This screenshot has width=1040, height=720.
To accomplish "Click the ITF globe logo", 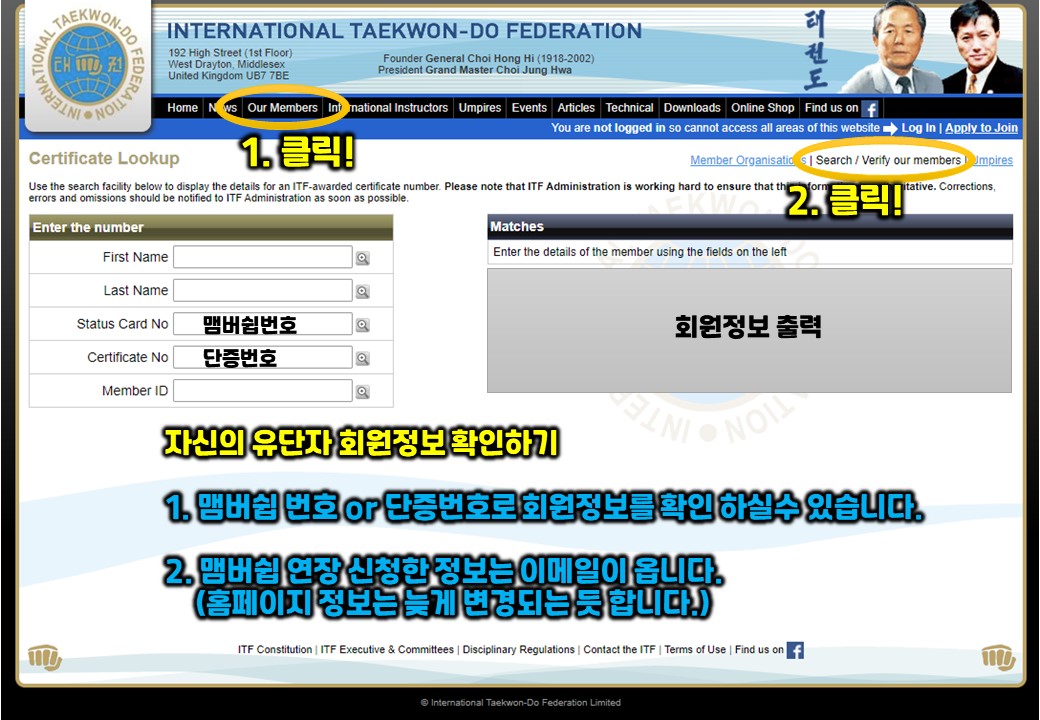I will point(88,64).
